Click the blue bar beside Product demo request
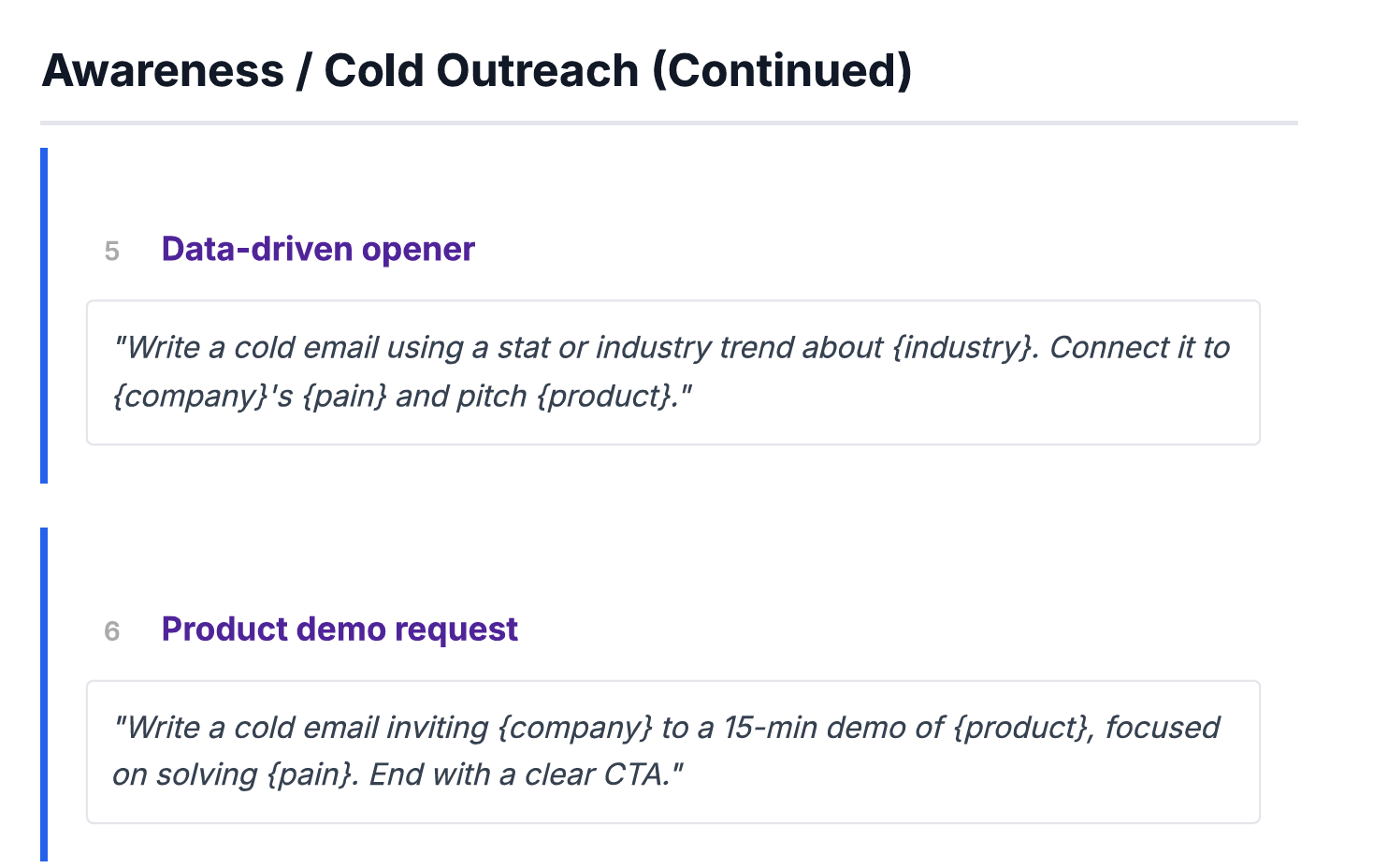Image resolution: width=1373 pixels, height=868 pixels. (x=44, y=694)
